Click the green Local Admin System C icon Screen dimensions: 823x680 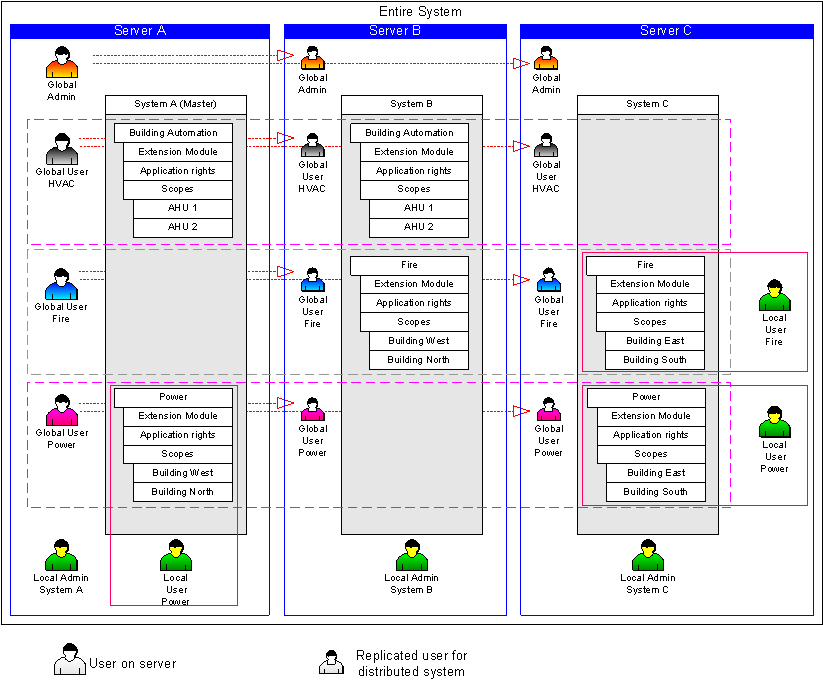[647, 556]
